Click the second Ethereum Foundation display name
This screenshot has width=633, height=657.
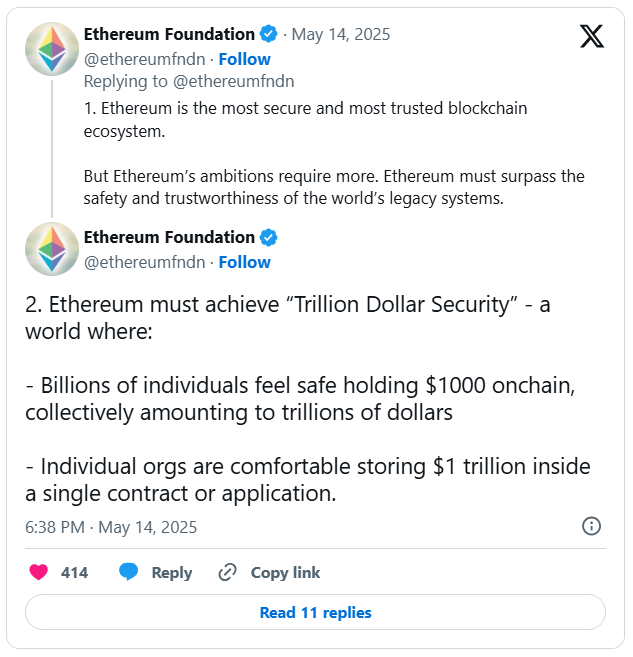point(169,237)
